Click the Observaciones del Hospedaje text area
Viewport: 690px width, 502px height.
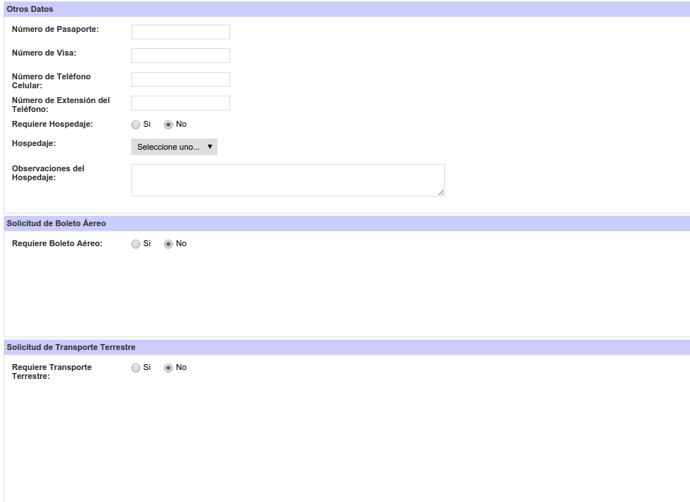pyautogui.click(x=287, y=180)
